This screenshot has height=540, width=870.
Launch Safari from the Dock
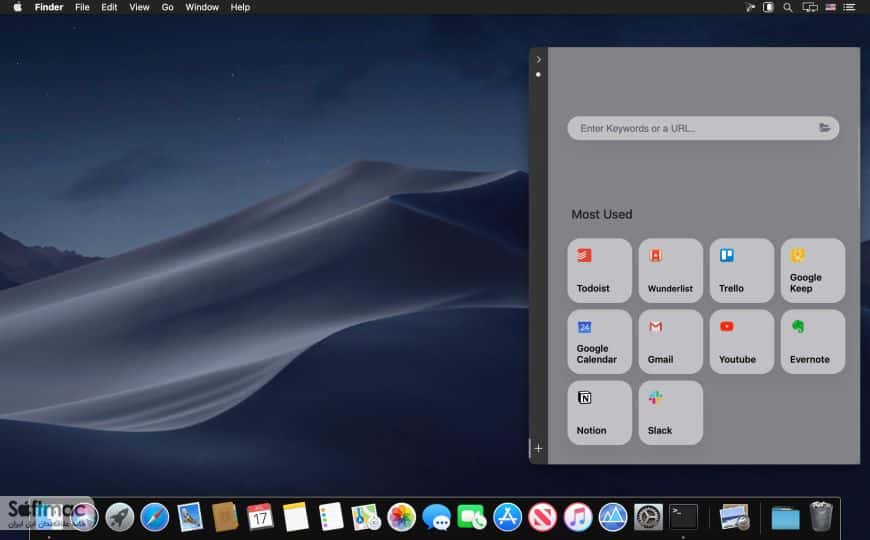pyautogui.click(x=154, y=517)
